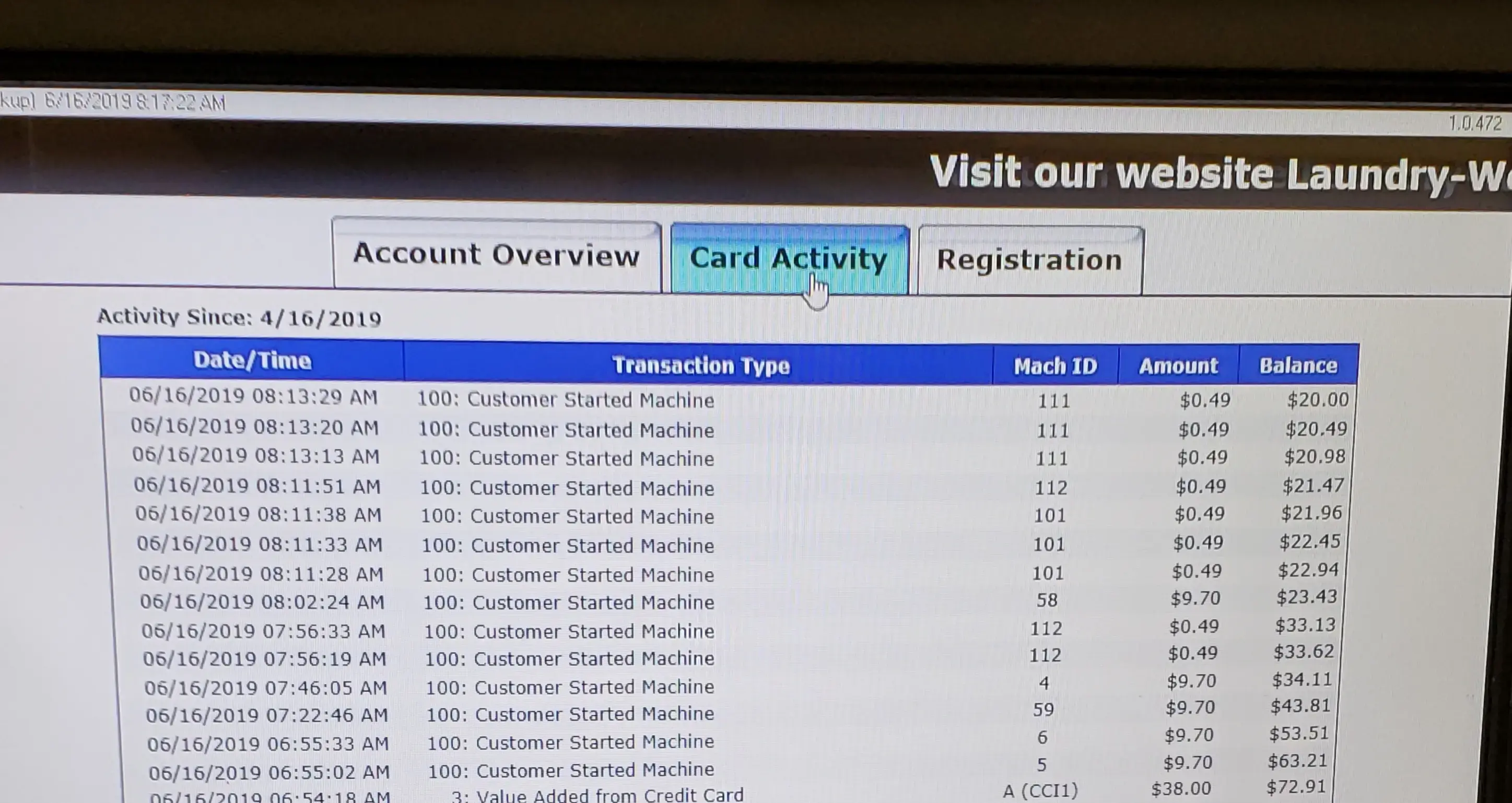Select the 08:02:24 AM machine 58 row
1512x803 pixels.
[568, 603]
